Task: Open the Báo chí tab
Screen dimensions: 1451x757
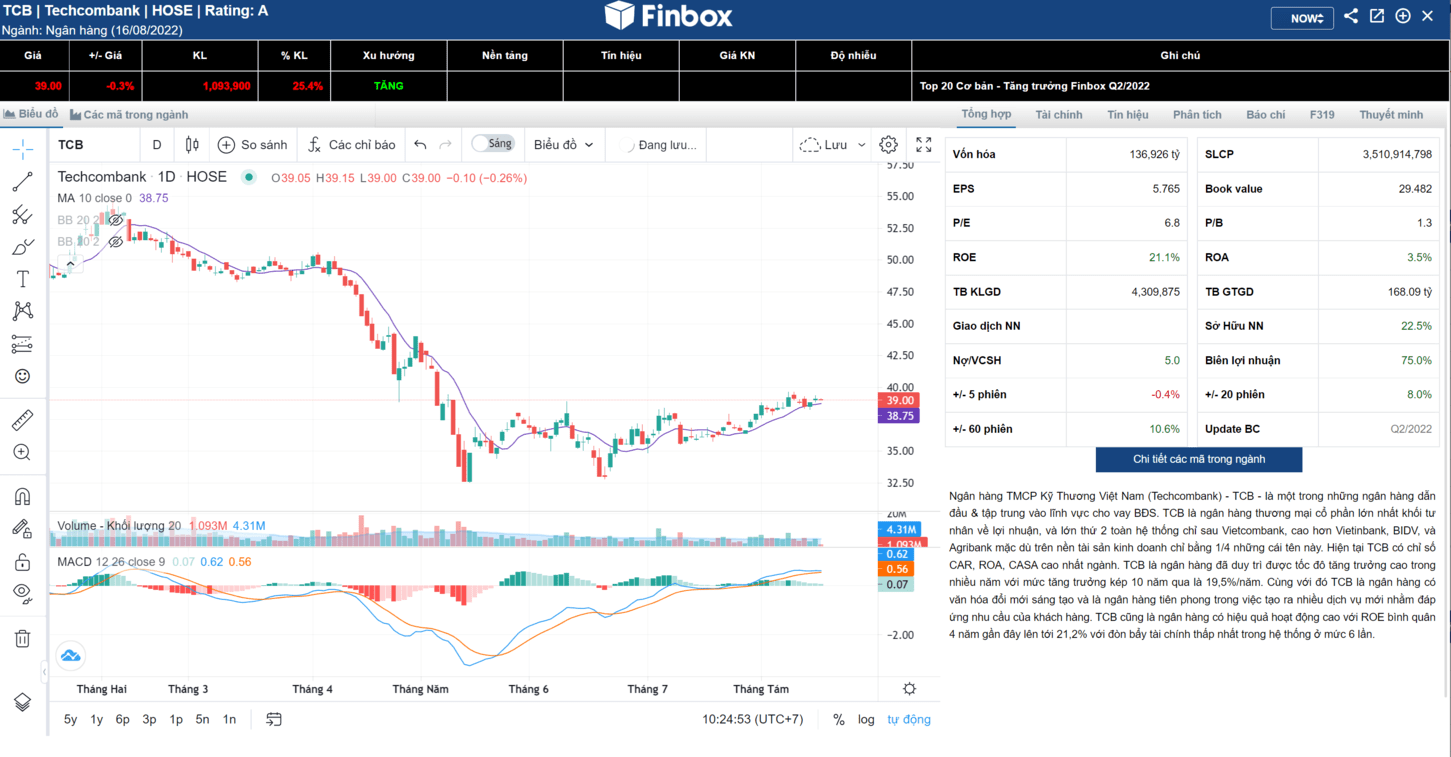Action: click(1266, 115)
